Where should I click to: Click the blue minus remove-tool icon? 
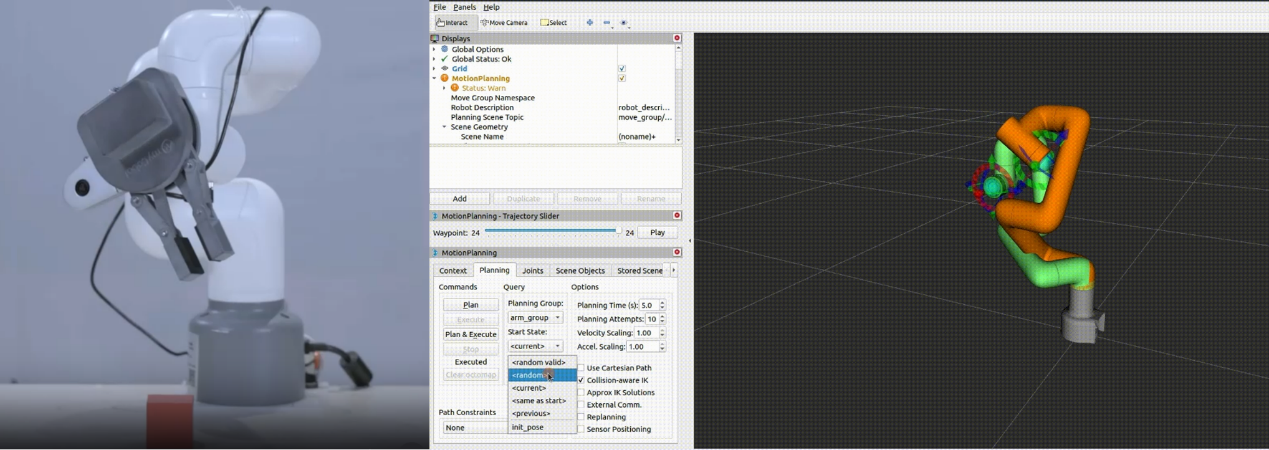[x=606, y=22]
